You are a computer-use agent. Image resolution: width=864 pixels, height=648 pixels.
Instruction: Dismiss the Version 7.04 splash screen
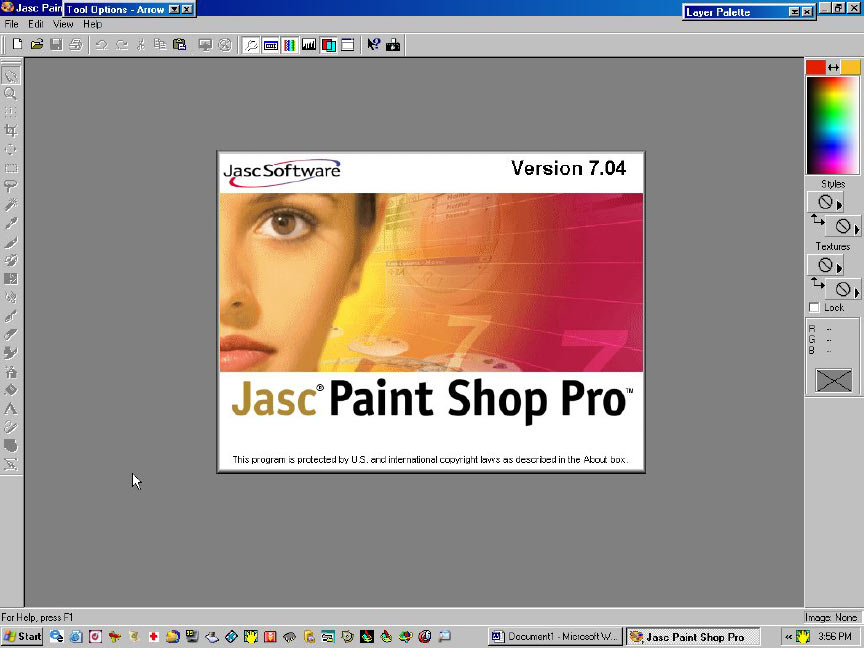click(431, 312)
